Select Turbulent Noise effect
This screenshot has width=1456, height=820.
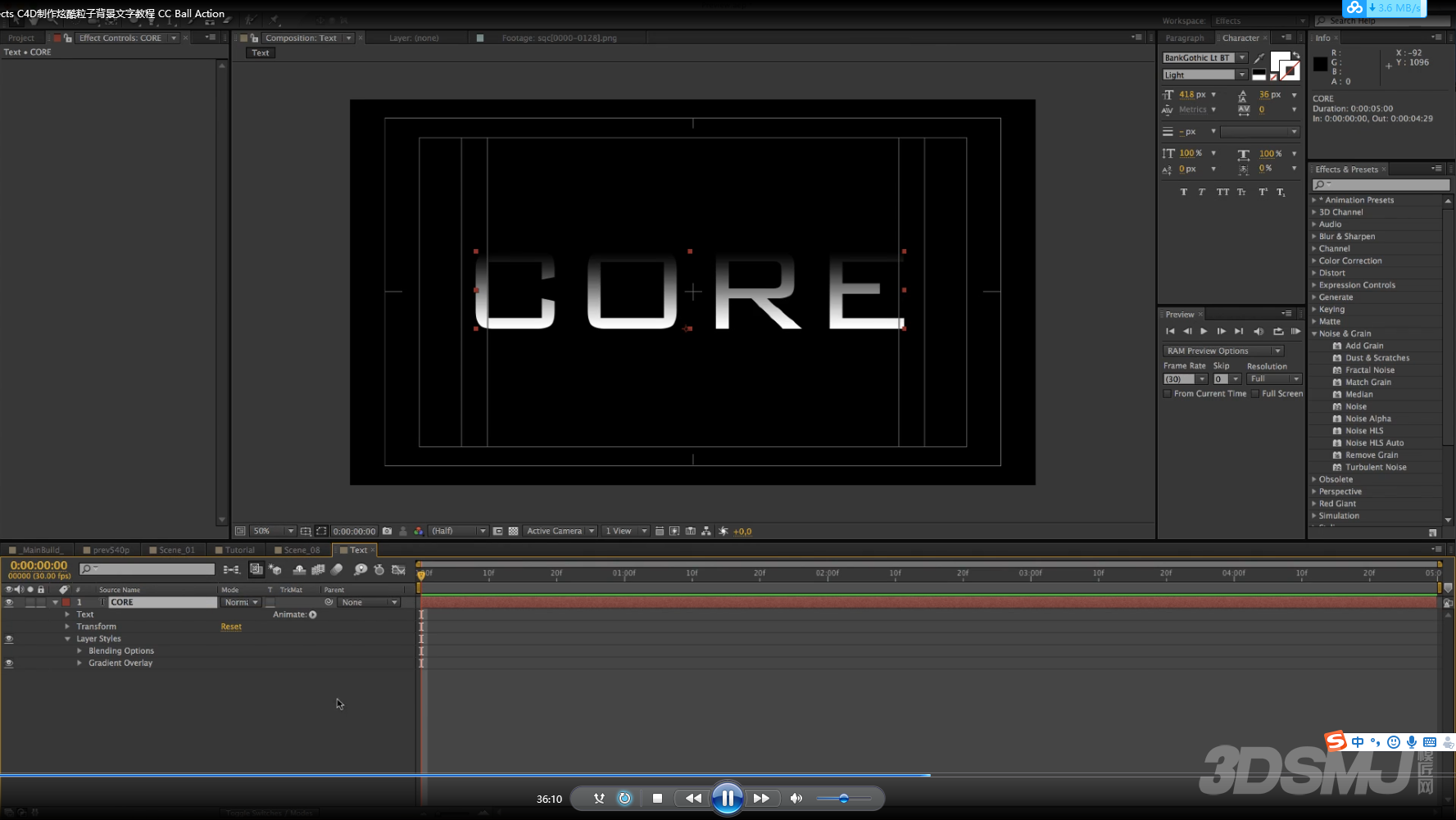(x=1376, y=467)
